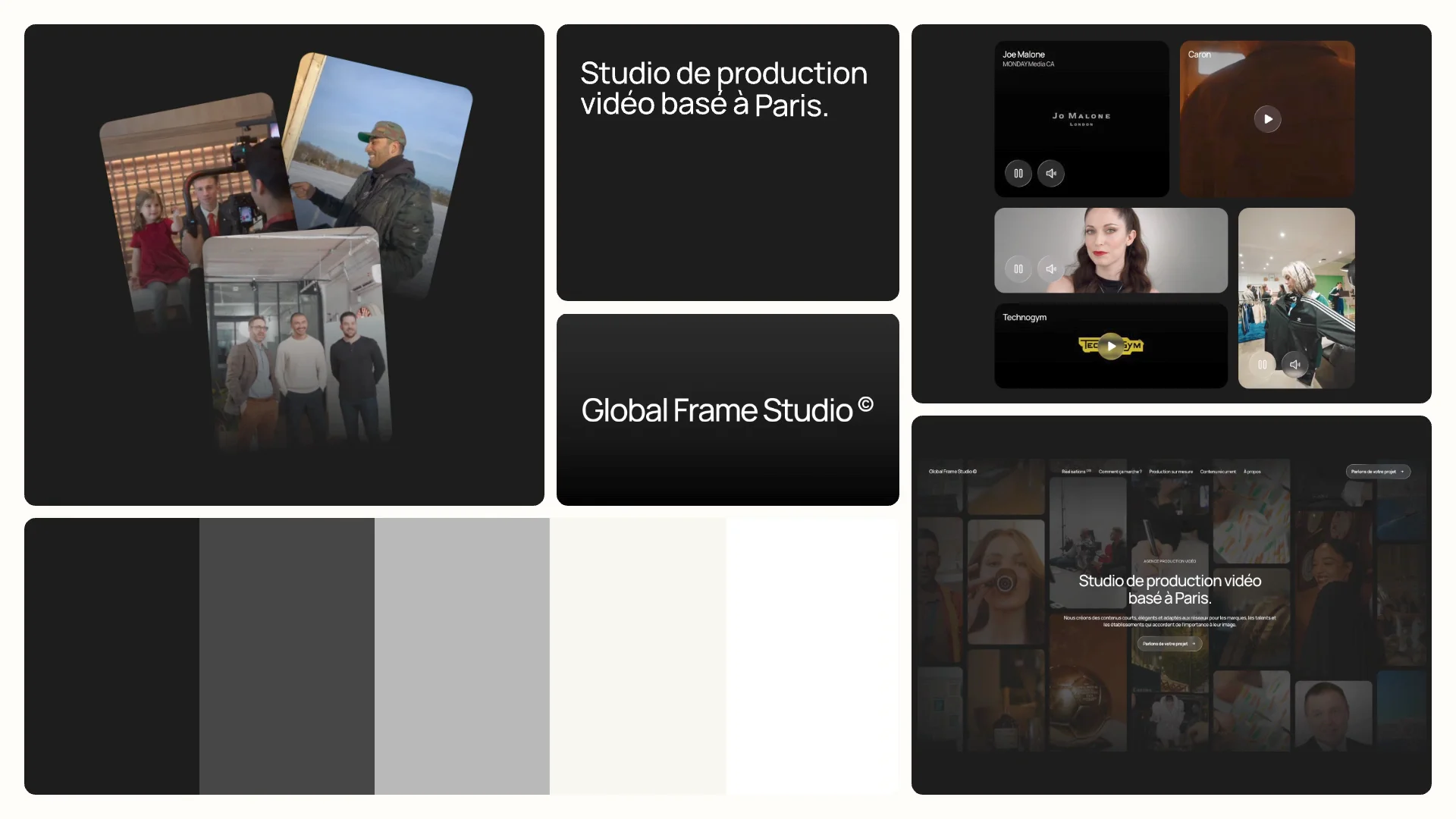Select the pure white palette swatch
The image size is (1456, 819).
812,656
